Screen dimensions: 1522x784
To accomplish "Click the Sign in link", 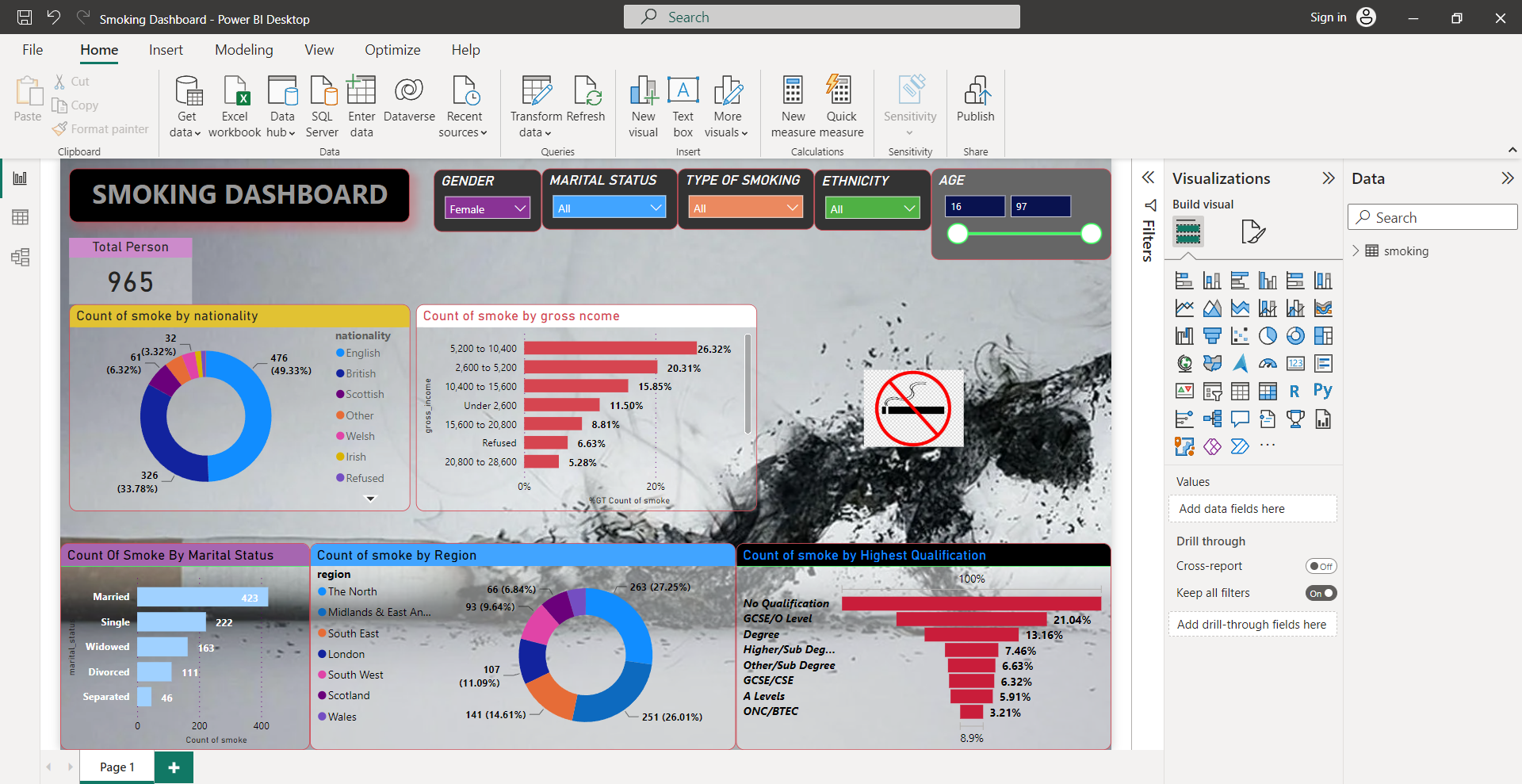I will [x=1327, y=17].
